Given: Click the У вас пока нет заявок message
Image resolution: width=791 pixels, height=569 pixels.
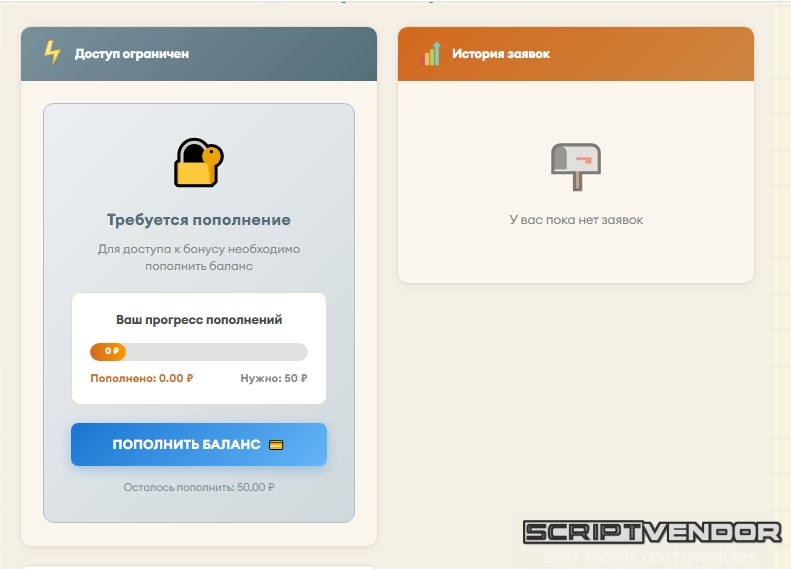Looking at the screenshot, I should tap(576, 220).
